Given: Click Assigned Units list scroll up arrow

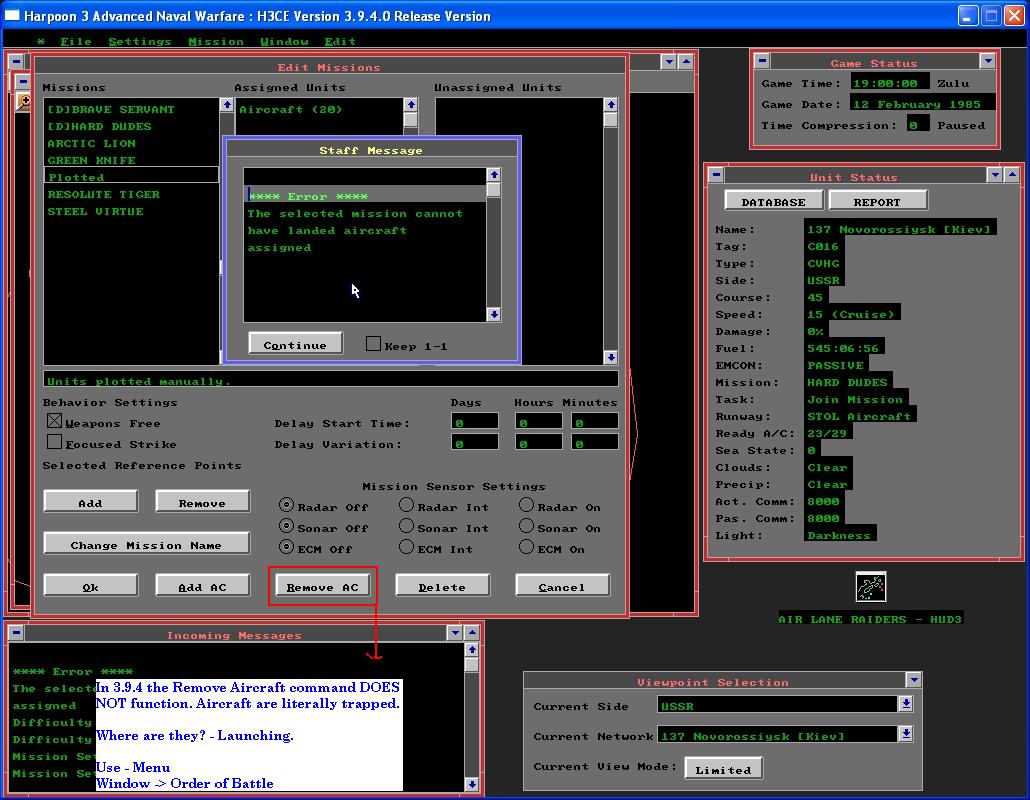Looking at the screenshot, I should pos(411,104).
